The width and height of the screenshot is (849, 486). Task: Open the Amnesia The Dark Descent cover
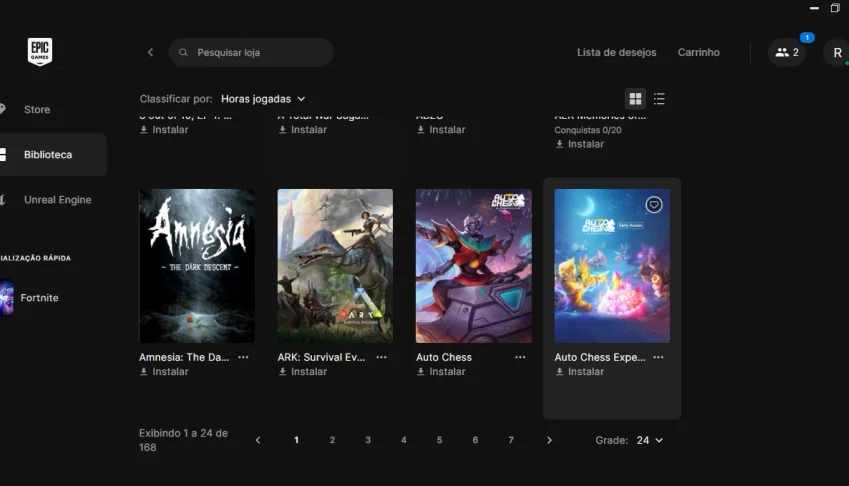pyautogui.click(x=197, y=266)
